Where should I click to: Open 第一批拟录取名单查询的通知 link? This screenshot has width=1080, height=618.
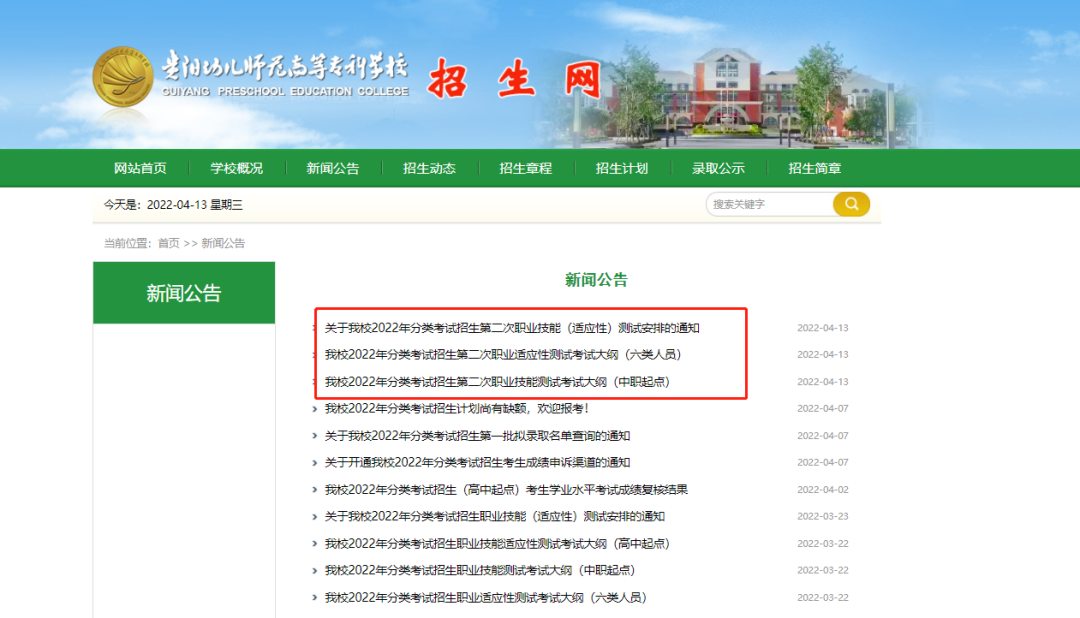pos(477,435)
